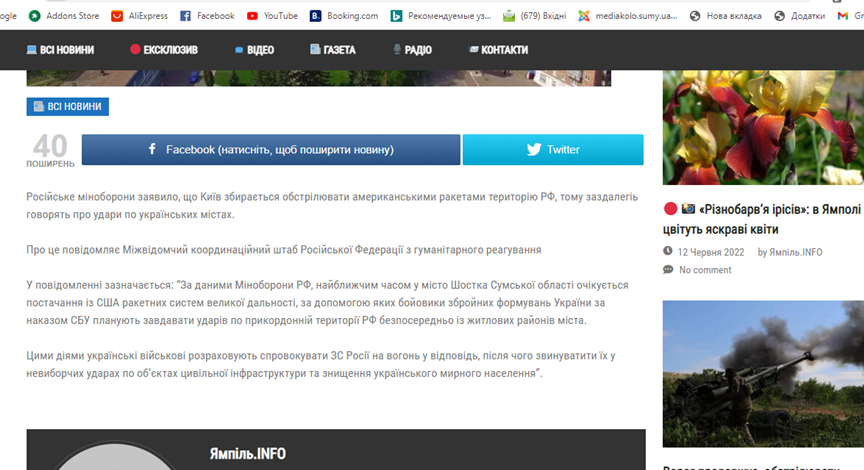Screen dimensions: 864x470
Task: Click the AliExpress bookmark icon
Action: coord(117,16)
